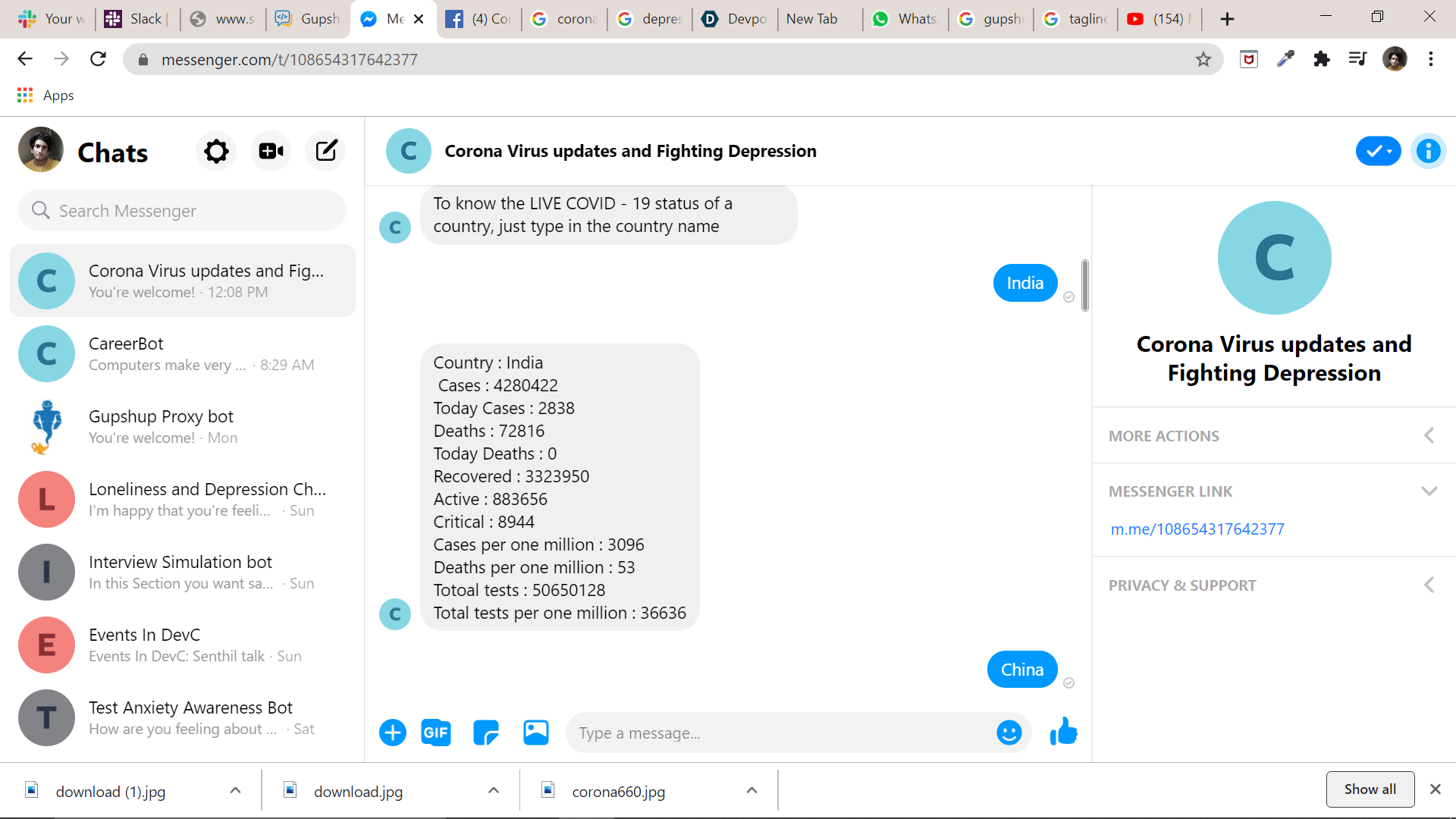1456x819 pixels.
Task: Open the emoji picker
Action: tap(1009, 733)
